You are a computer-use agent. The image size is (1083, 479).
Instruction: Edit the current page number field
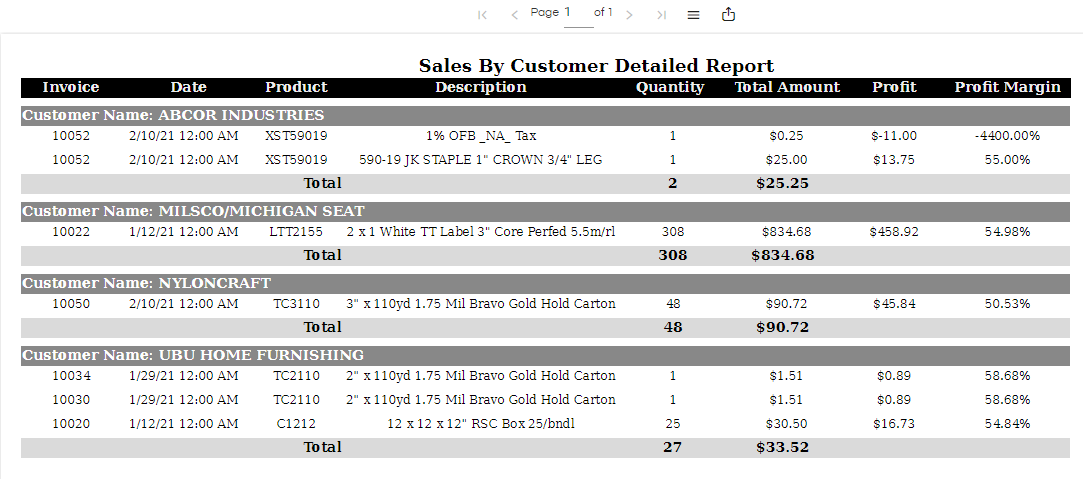[x=577, y=13]
